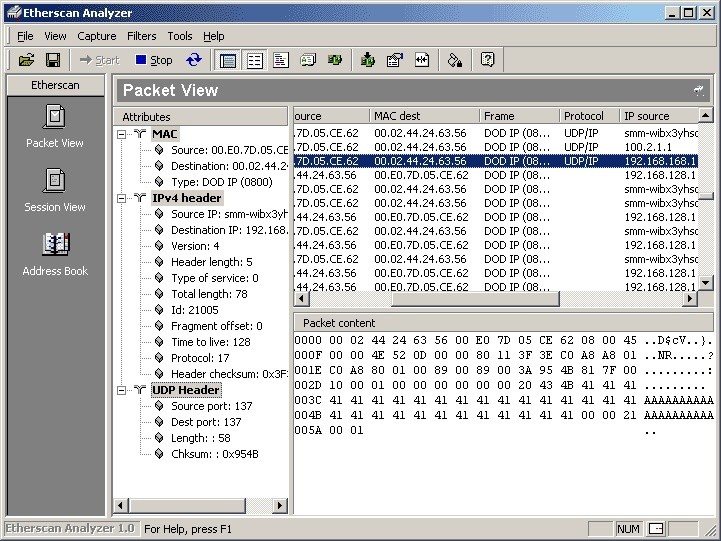
Task: Select Protocol: 17 attribute
Action: [200, 358]
